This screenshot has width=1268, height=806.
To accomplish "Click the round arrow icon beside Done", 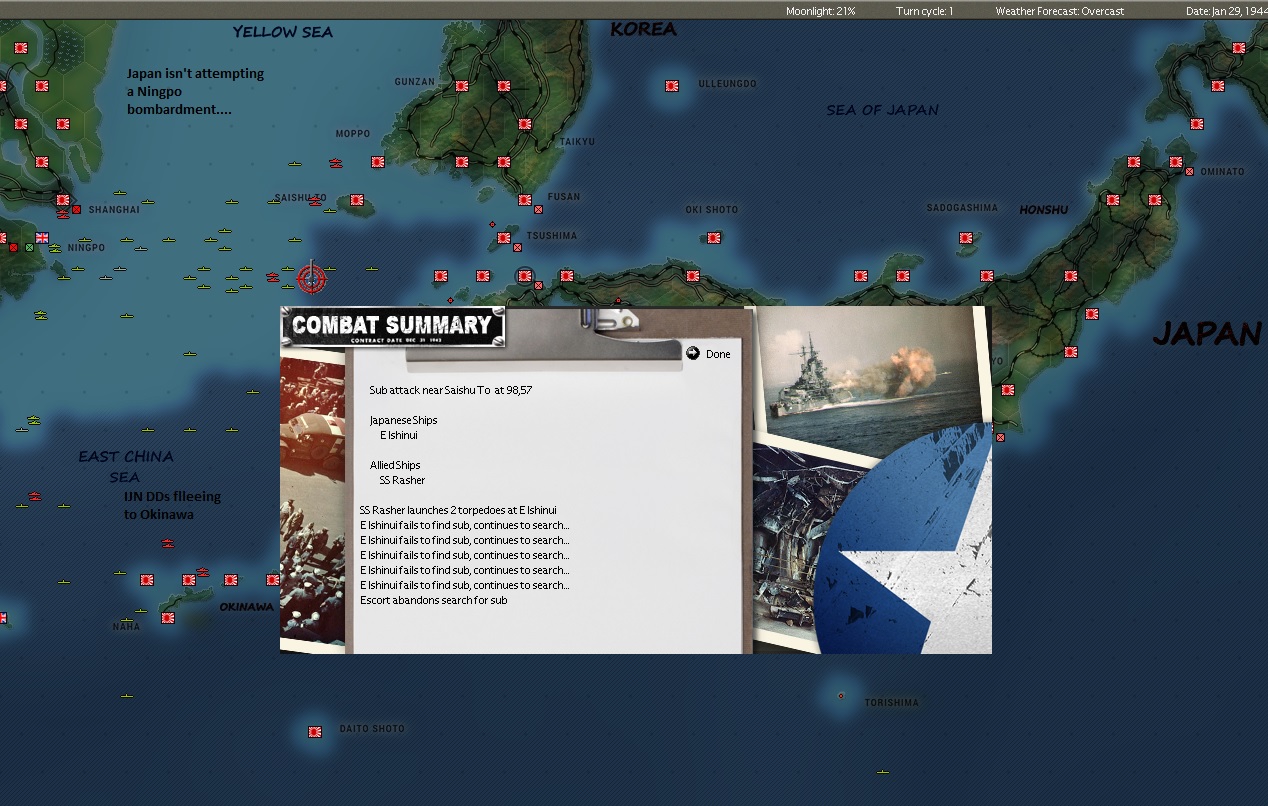I will [x=693, y=353].
